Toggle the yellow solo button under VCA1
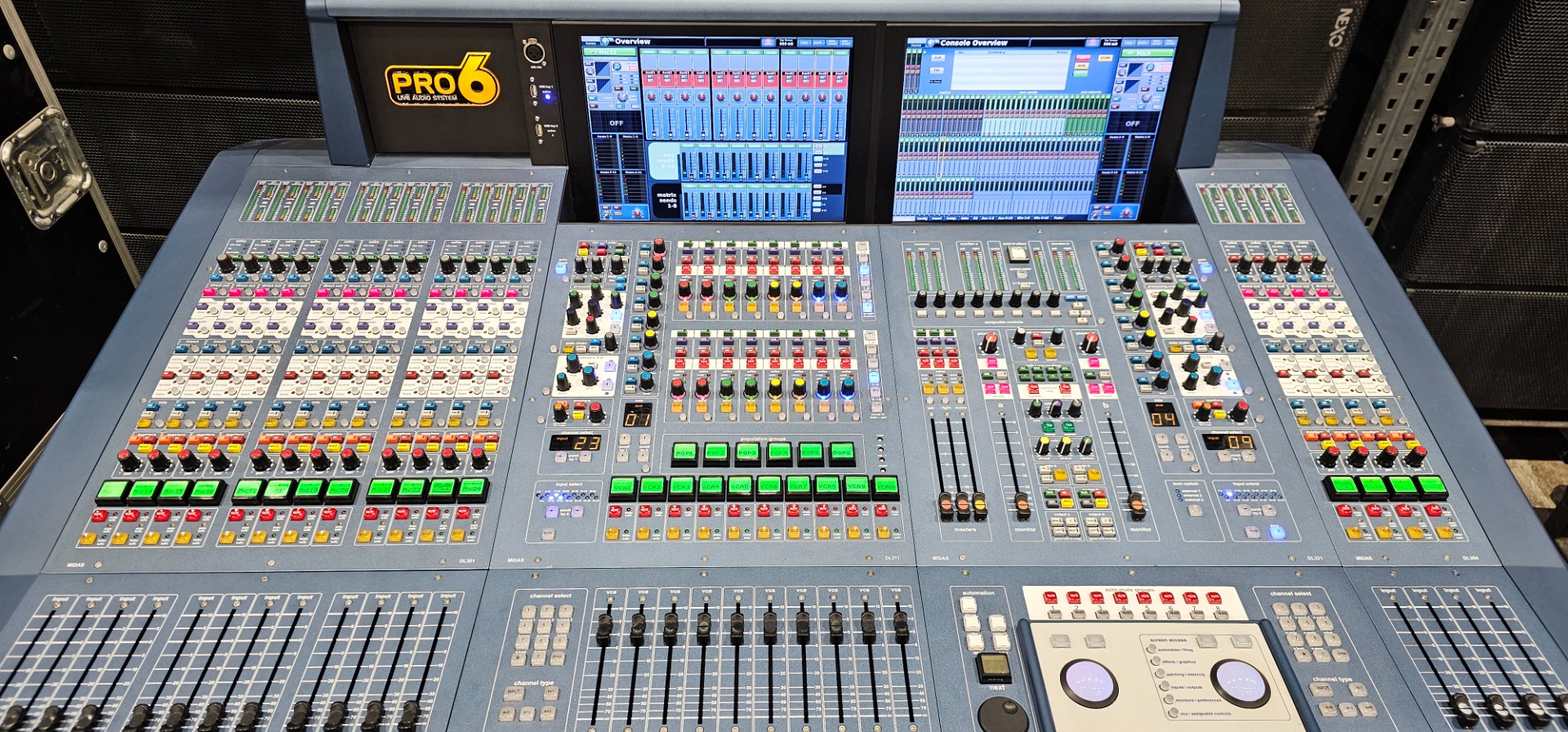Viewport: 1568px width, 732px height. pyautogui.click(x=612, y=533)
